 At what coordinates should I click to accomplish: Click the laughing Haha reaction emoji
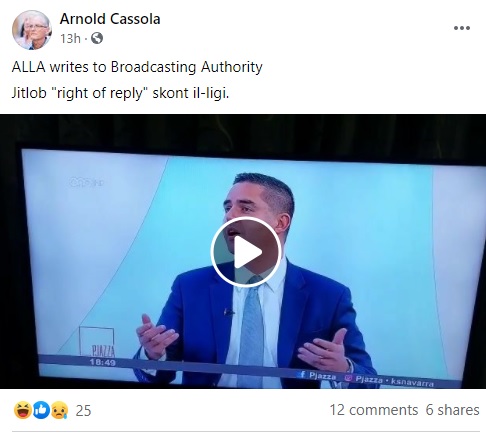22,410
